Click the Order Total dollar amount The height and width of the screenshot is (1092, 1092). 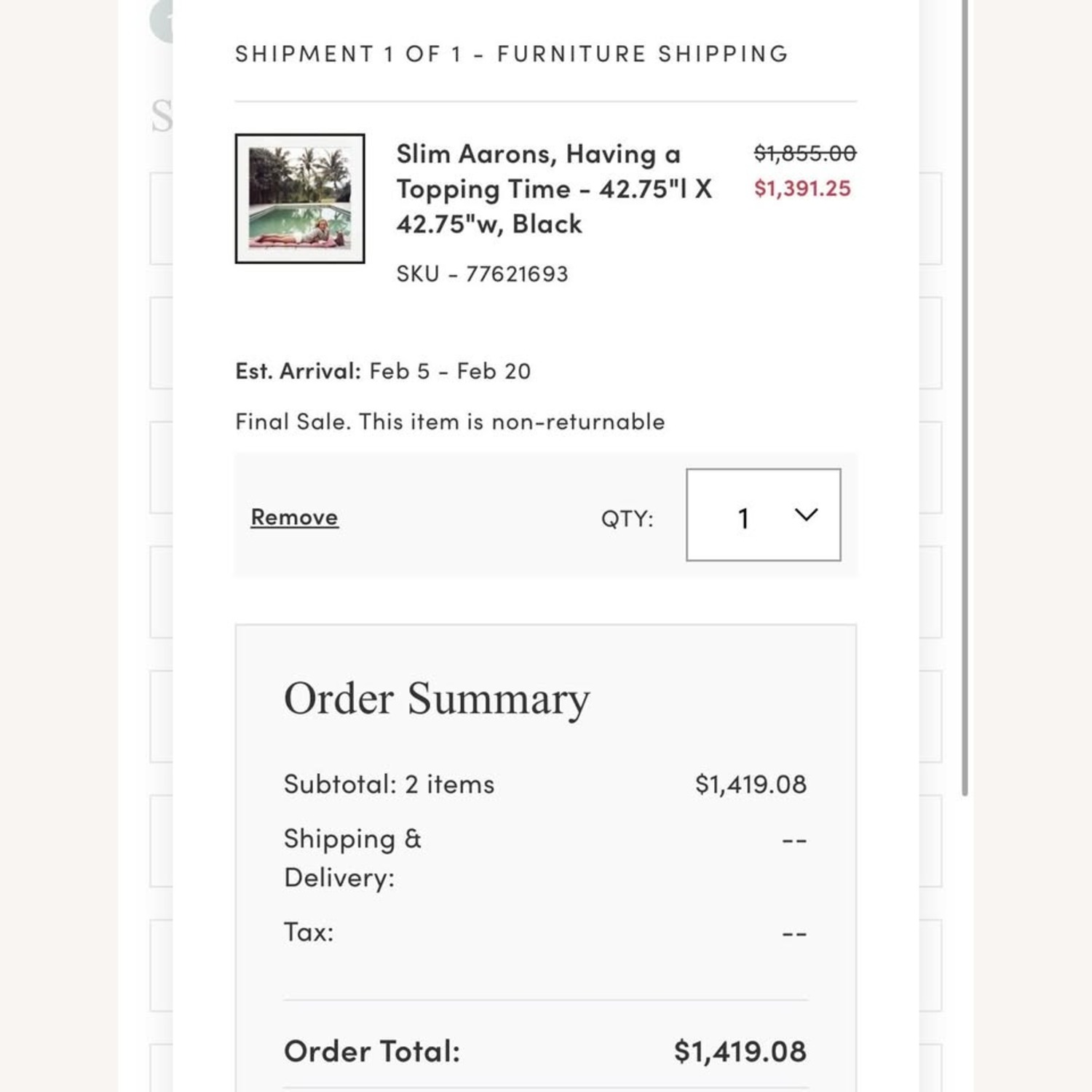point(740,1051)
